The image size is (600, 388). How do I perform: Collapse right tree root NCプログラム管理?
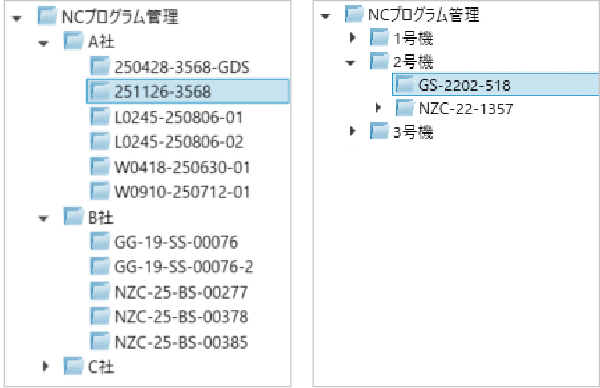(x=325, y=16)
